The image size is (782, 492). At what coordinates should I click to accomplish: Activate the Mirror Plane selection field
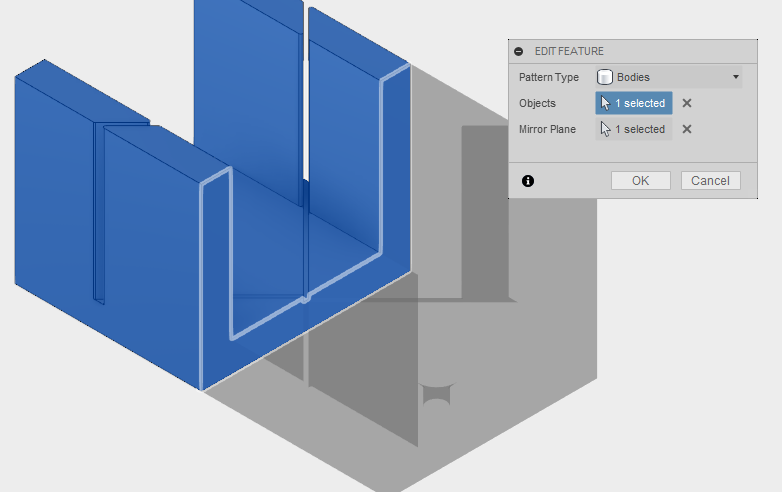pyautogui.click(x=634, y=129)
